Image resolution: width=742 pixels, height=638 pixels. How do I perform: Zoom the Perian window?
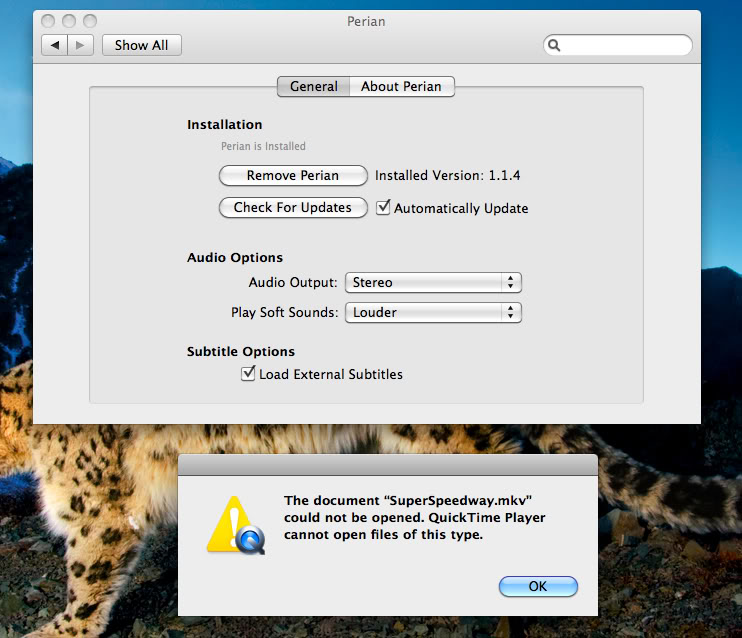[x=90, y=21]
